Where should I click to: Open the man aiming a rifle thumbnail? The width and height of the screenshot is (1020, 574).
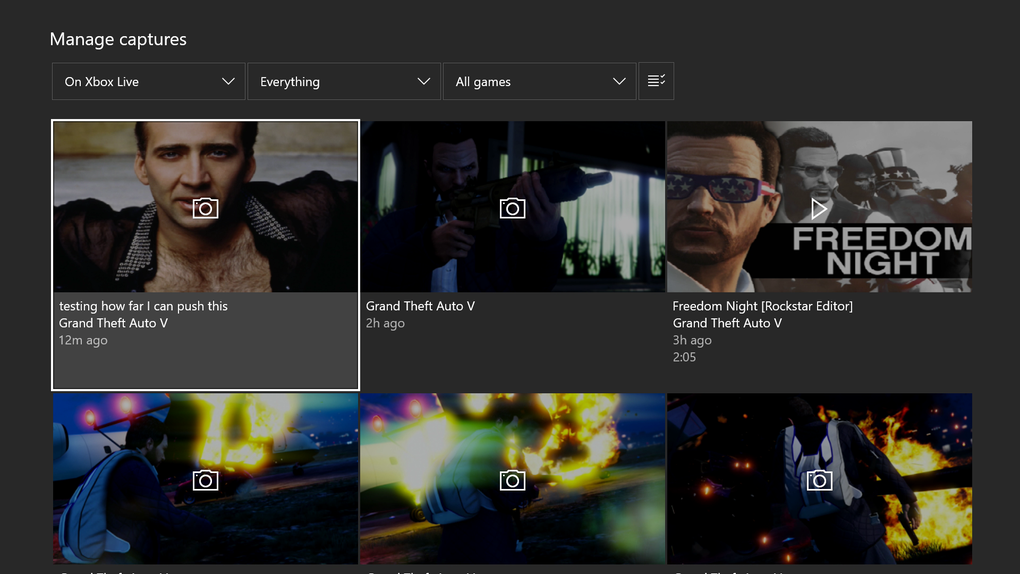(x=513, y=206)
